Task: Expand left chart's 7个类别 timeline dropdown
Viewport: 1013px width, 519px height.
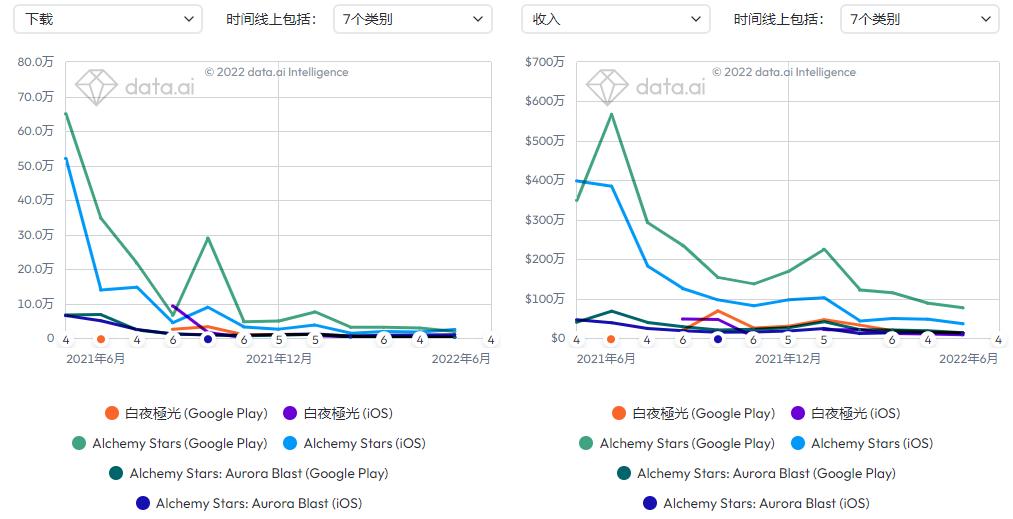Action: (412, 19)
